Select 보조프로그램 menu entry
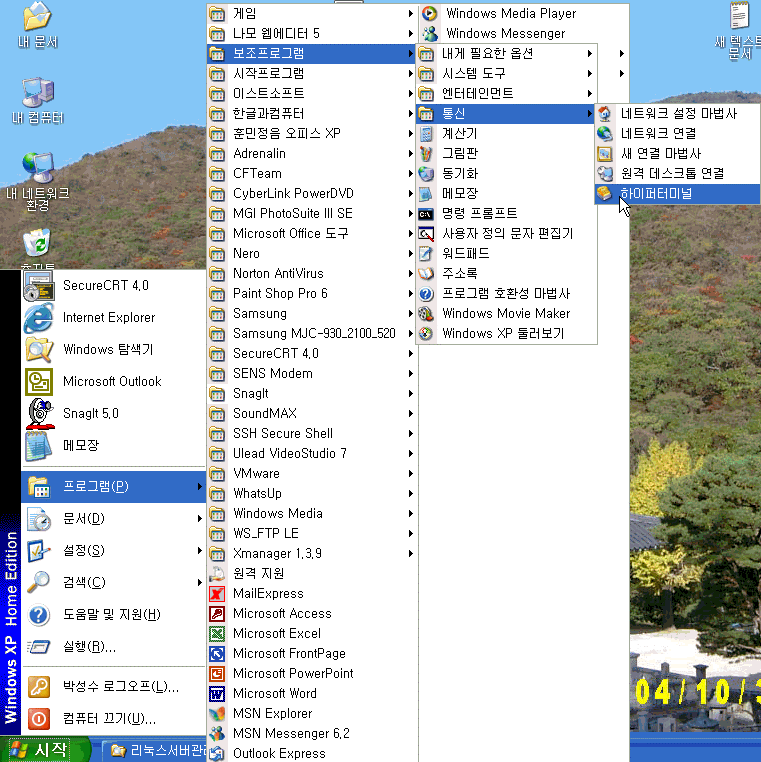The width and height of the screenshot is (761, 762). pyautogui.click(x=311, y=53)
